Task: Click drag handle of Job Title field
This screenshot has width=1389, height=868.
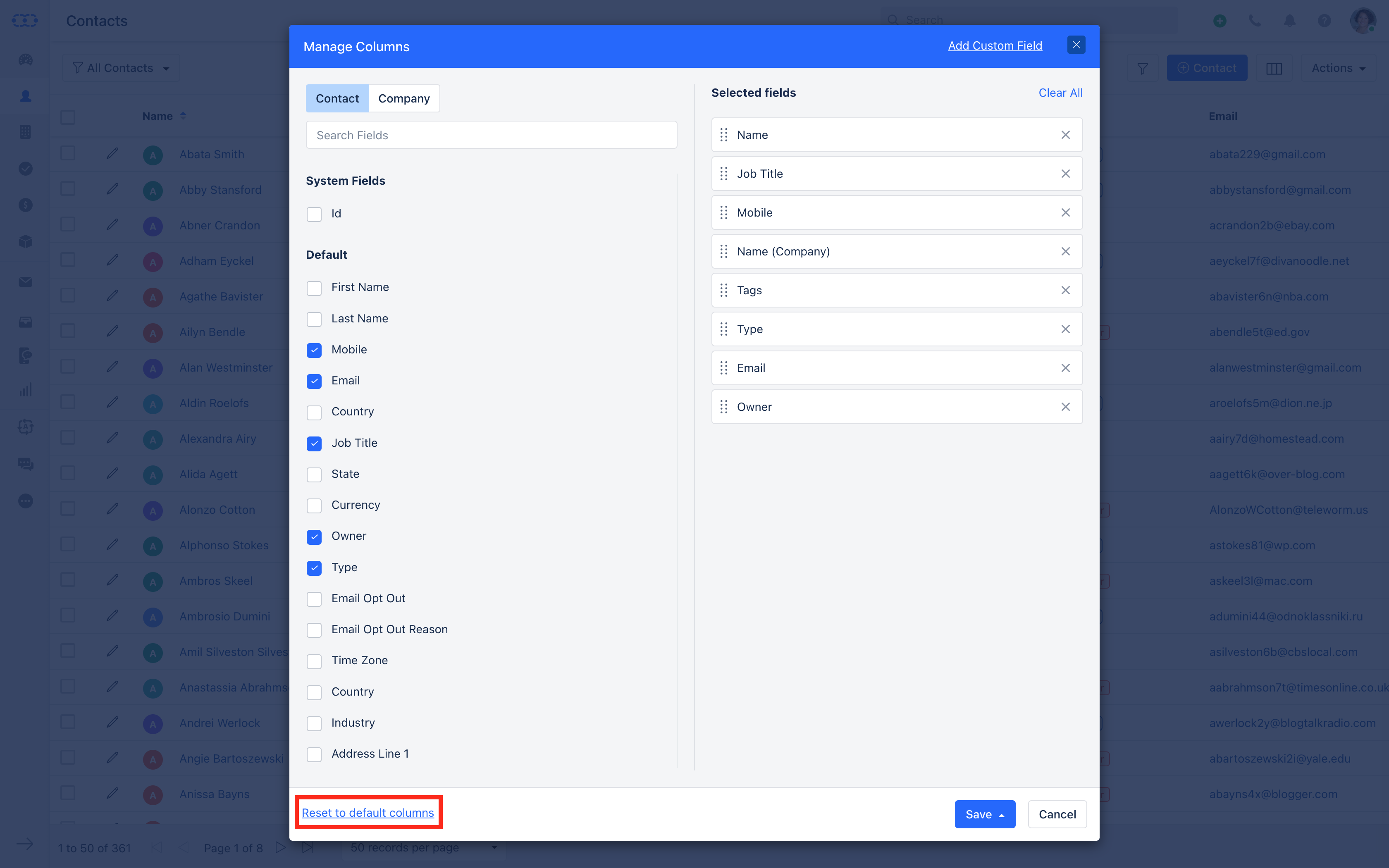Action: [x=724, y=174]
